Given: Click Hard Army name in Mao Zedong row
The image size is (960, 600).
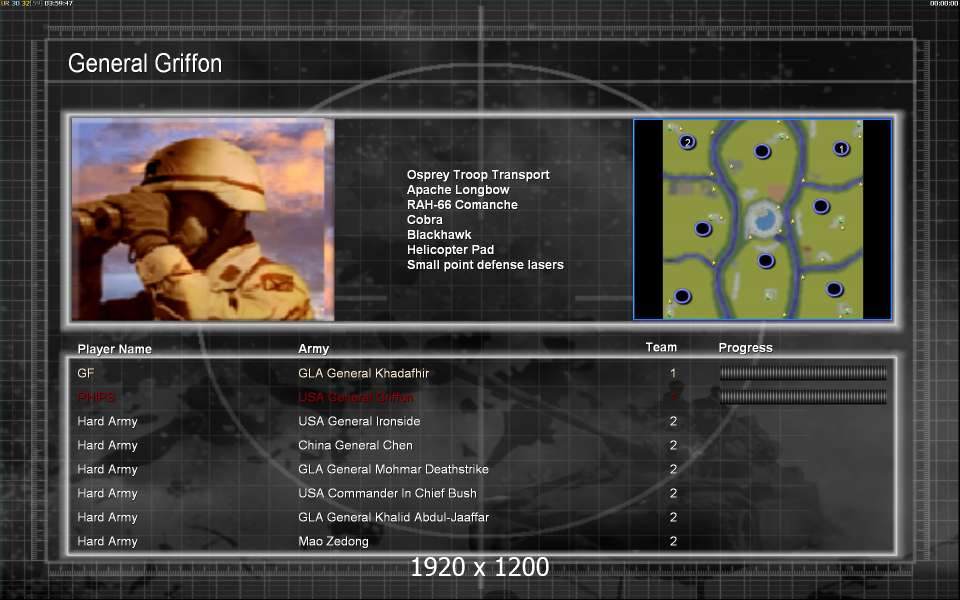Looking at the screenshot, I should coord(107,541).
